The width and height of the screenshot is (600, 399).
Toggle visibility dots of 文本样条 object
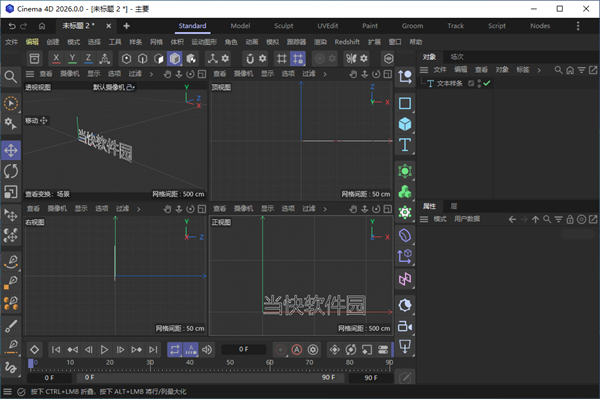pyautogui.click(x=479, y=83)
